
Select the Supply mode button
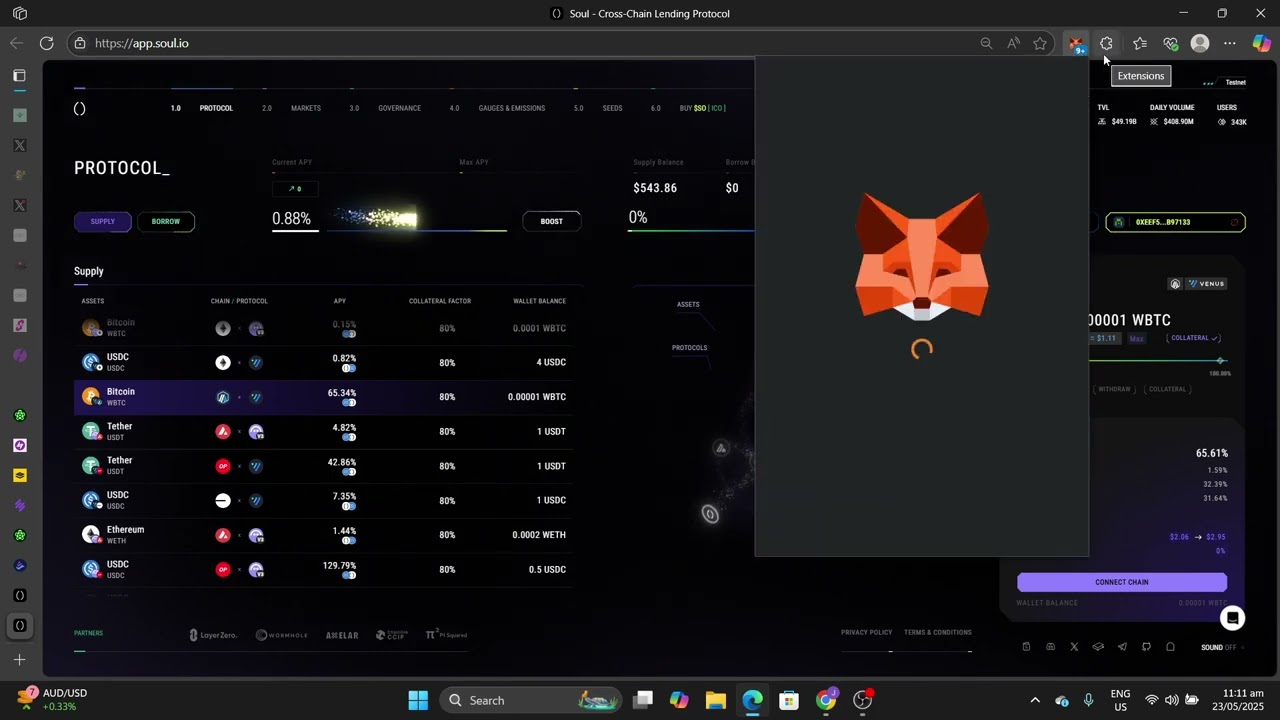point(103,221)
